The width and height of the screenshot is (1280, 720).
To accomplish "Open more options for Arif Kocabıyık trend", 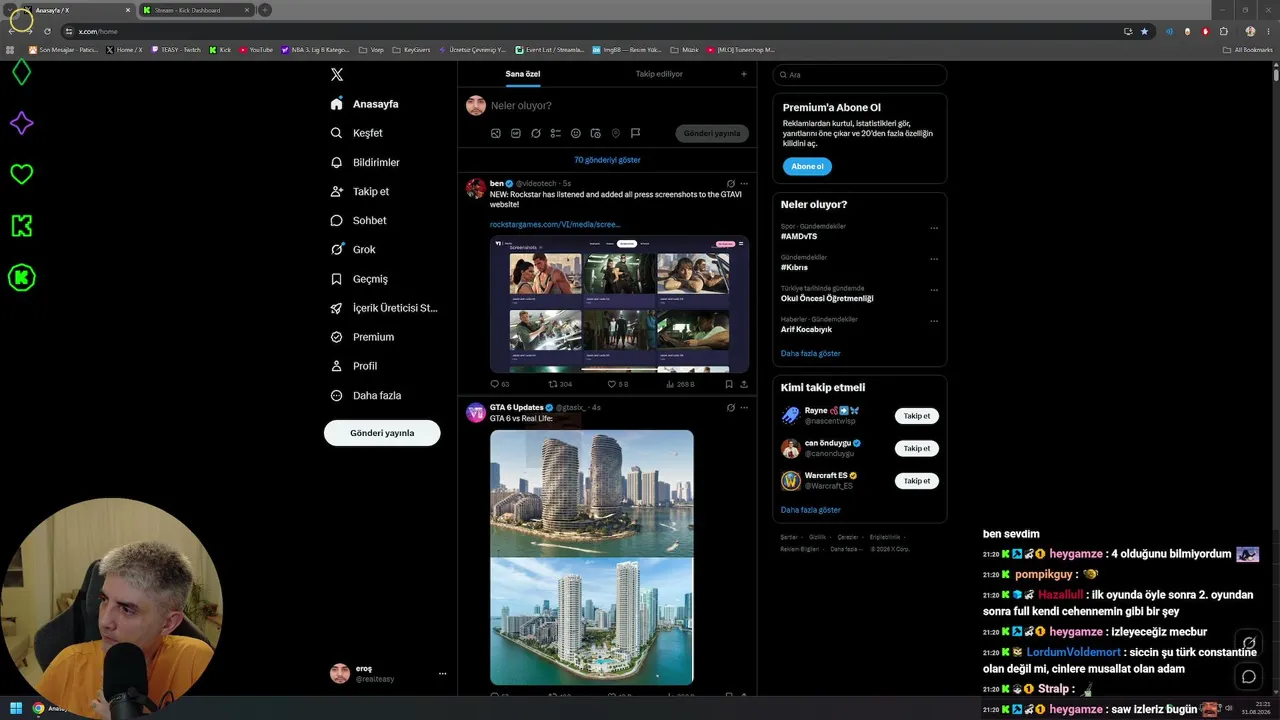I will [934, 321].
